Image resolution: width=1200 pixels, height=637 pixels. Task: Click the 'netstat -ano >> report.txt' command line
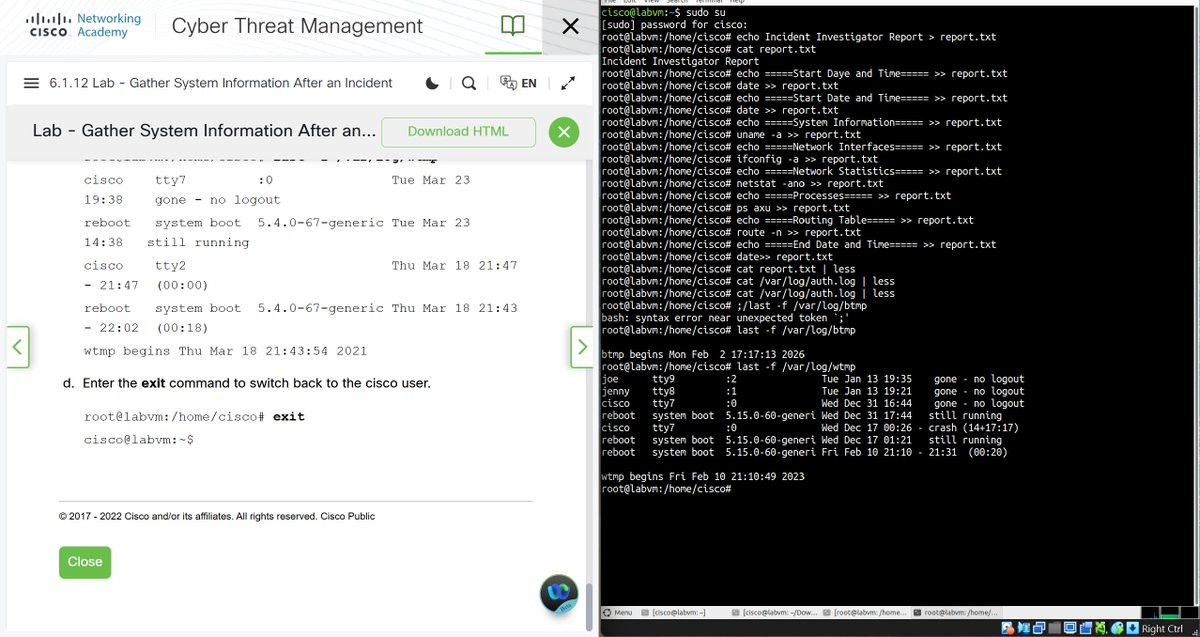(x=743, y=183)
